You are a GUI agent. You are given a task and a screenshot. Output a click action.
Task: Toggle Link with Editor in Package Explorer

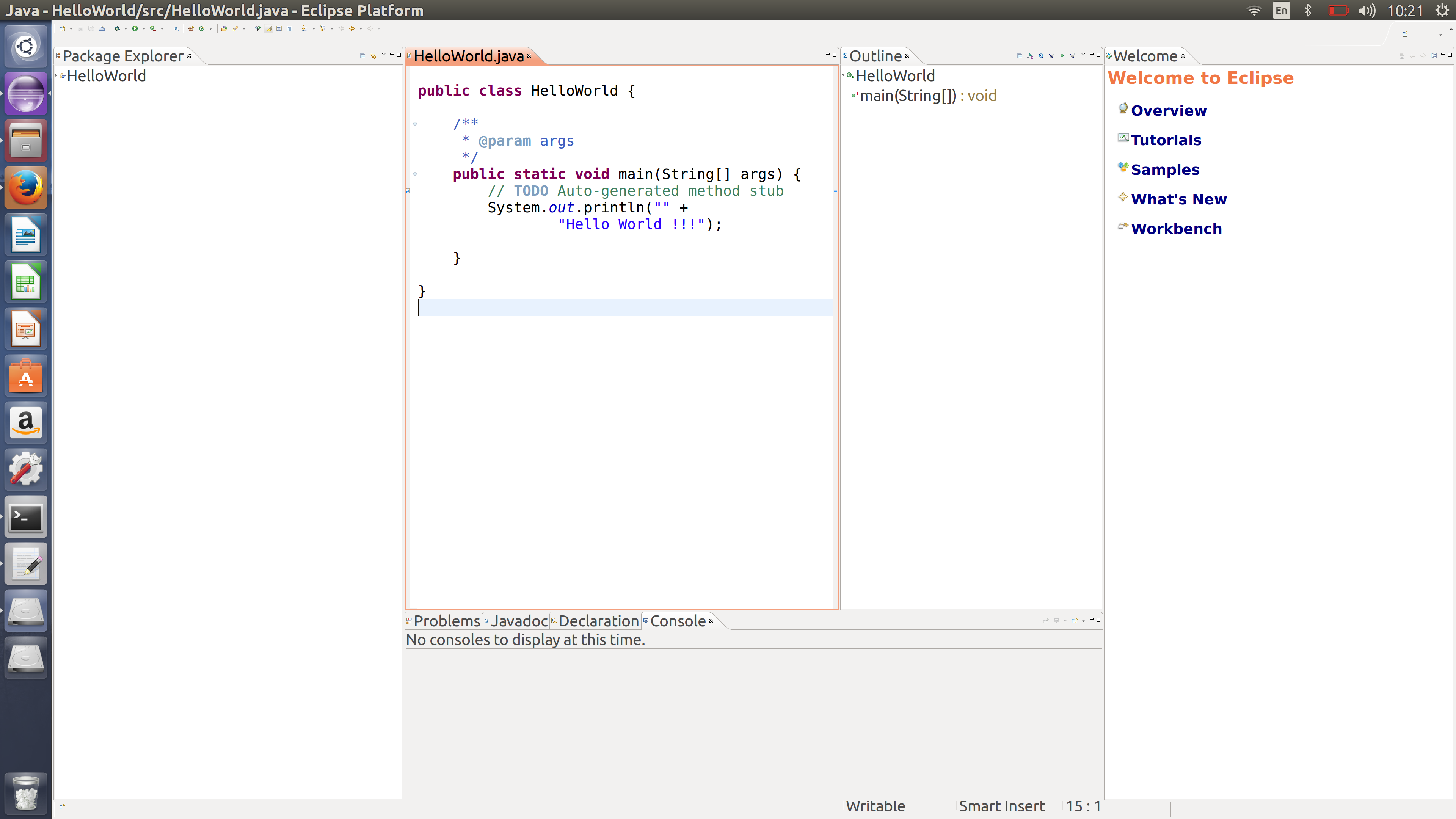pyautogui.click(x=373, y=56)
